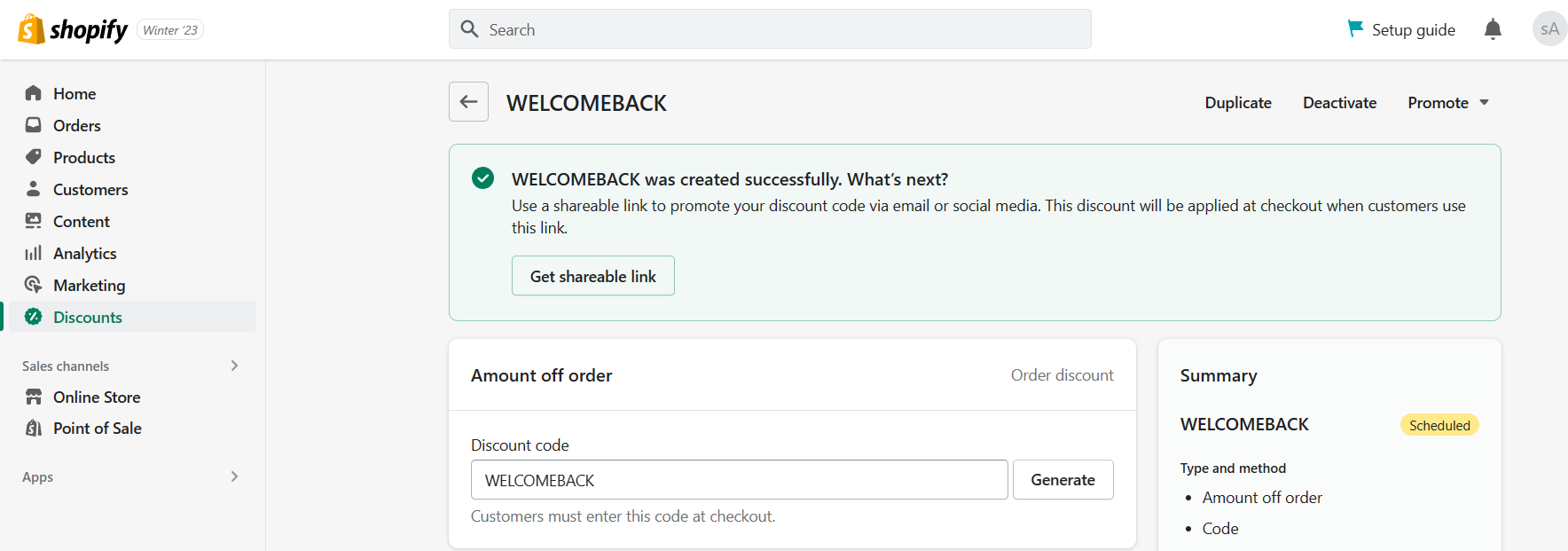Click the top Search bar
Viewport: 1568px width, 551px height.
[x=770, y=29]
